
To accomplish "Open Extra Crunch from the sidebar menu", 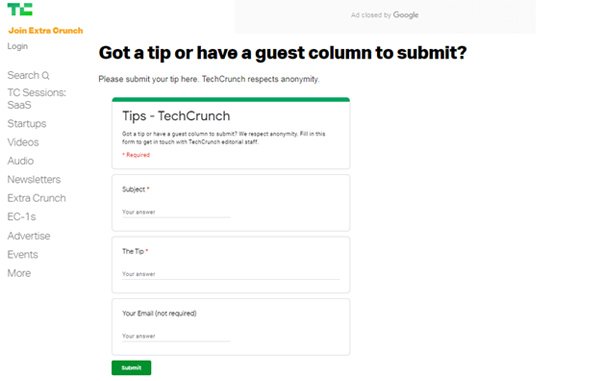I will click(37, 198).
